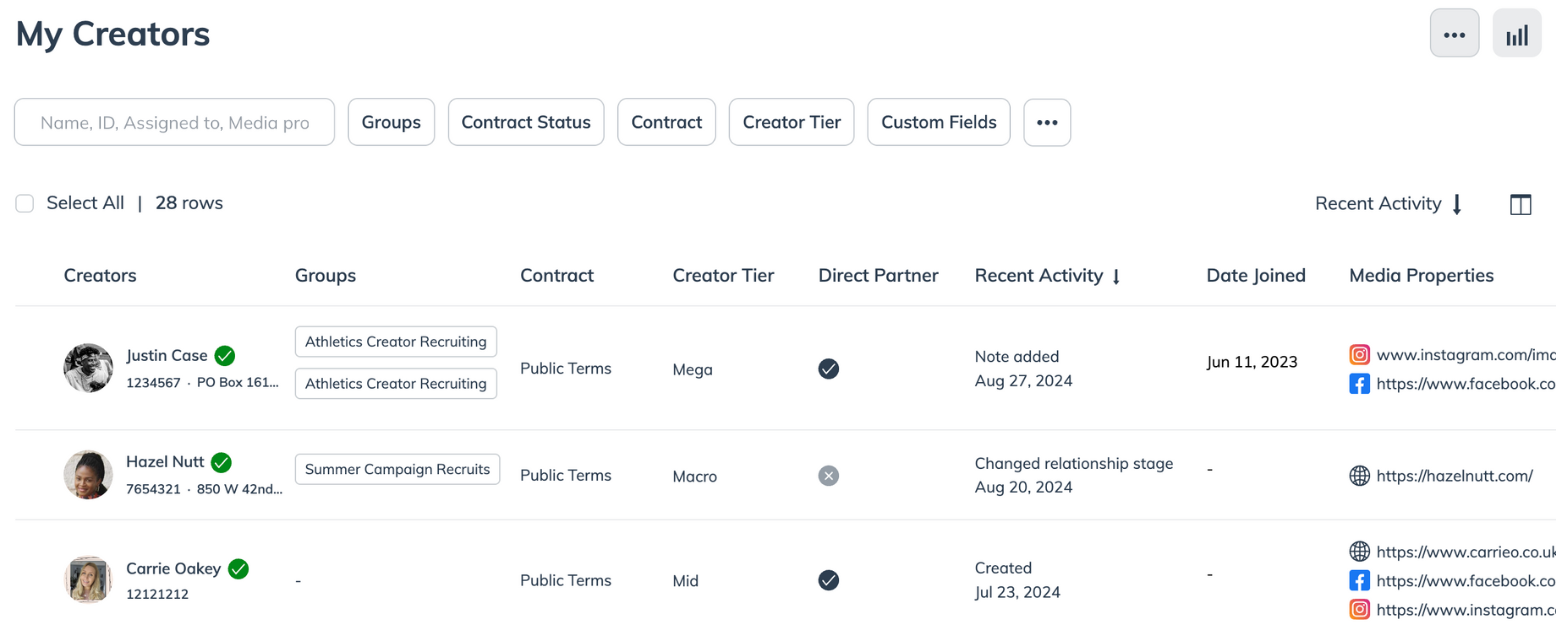Open the Contract Status filter dropdown
The image size is (1556, 638).
coord(526,122)
